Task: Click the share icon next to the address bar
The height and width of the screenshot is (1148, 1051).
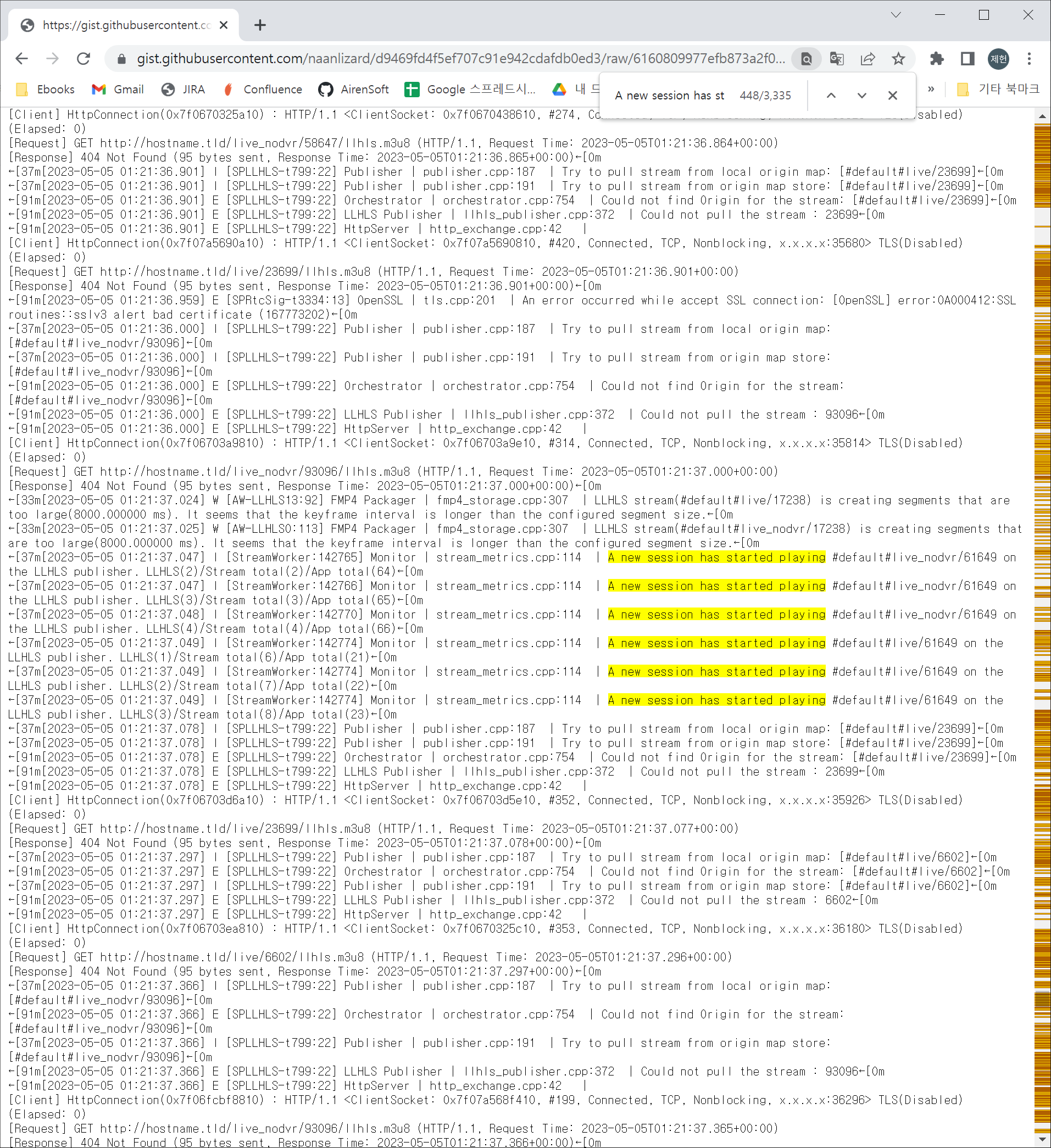Action: click(x=868, y=59)
